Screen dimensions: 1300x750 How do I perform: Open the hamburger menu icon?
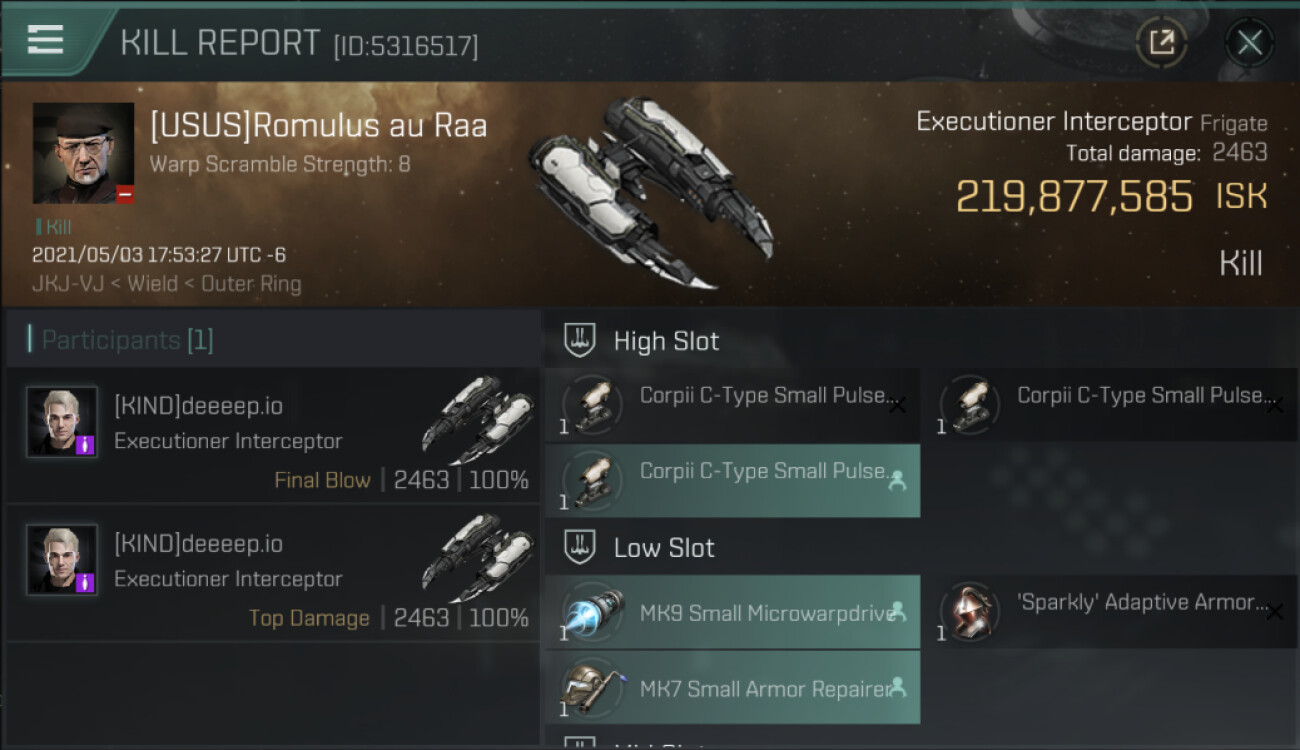pos(45,40)
